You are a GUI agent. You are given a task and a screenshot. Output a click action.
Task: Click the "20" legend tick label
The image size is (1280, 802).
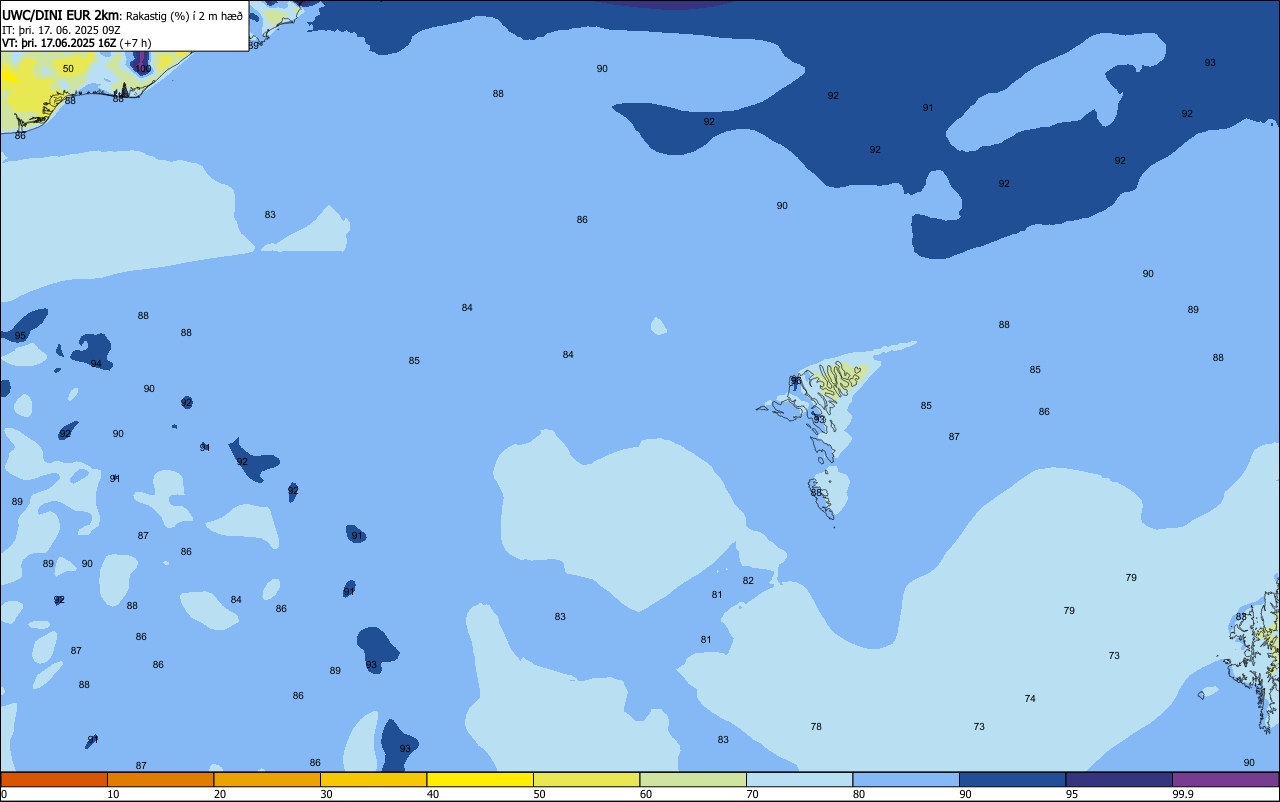220,794
